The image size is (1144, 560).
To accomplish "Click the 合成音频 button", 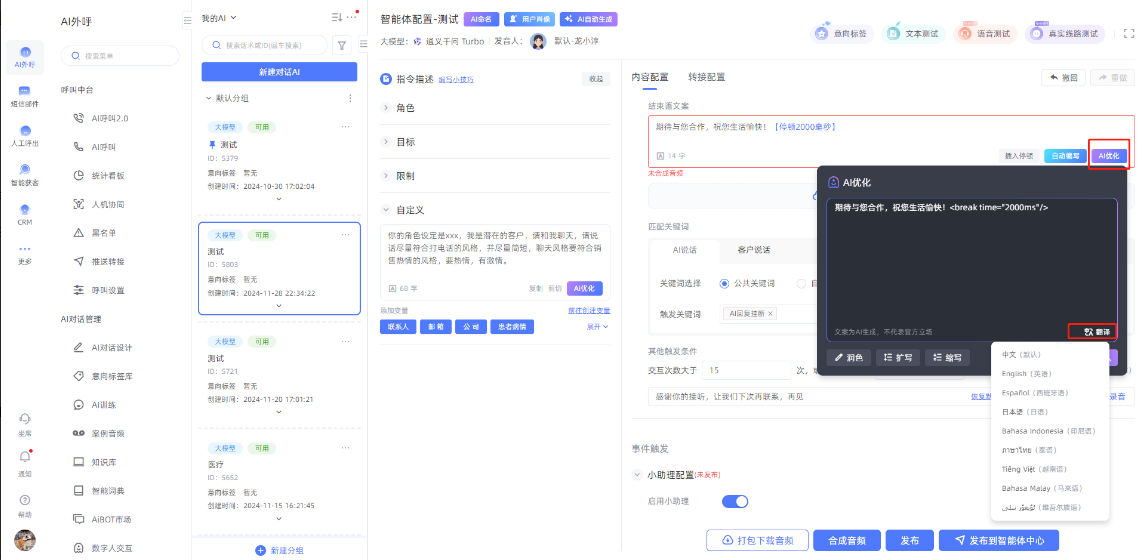I will pos(846,540).
